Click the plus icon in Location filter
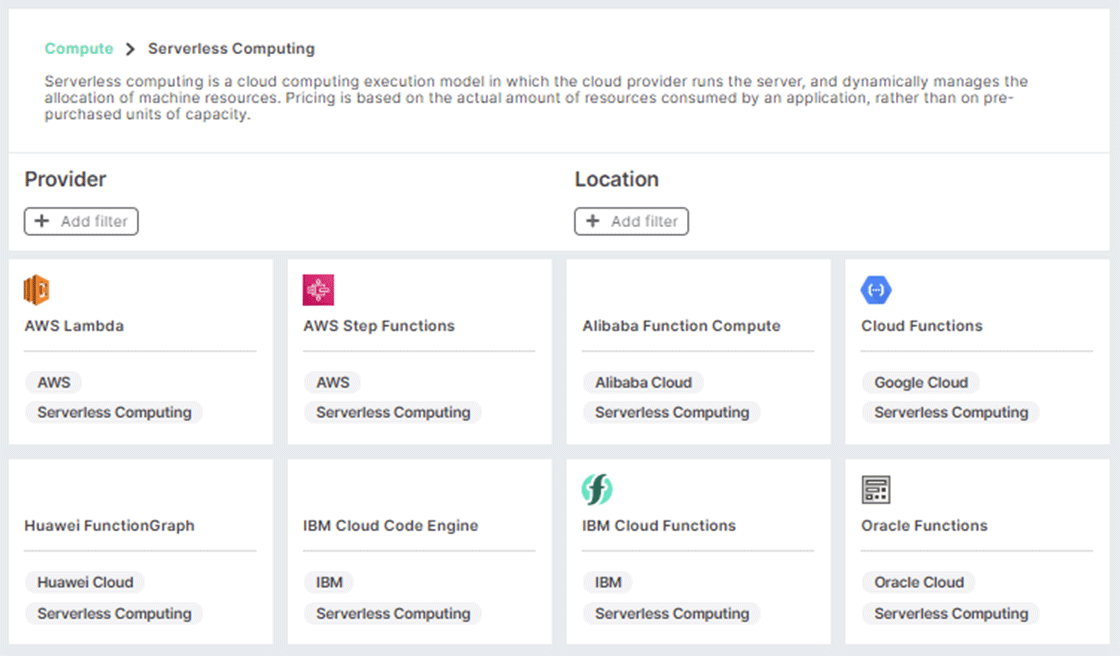Viewport: 1120px width, 656px height. [x=593, y=221]
